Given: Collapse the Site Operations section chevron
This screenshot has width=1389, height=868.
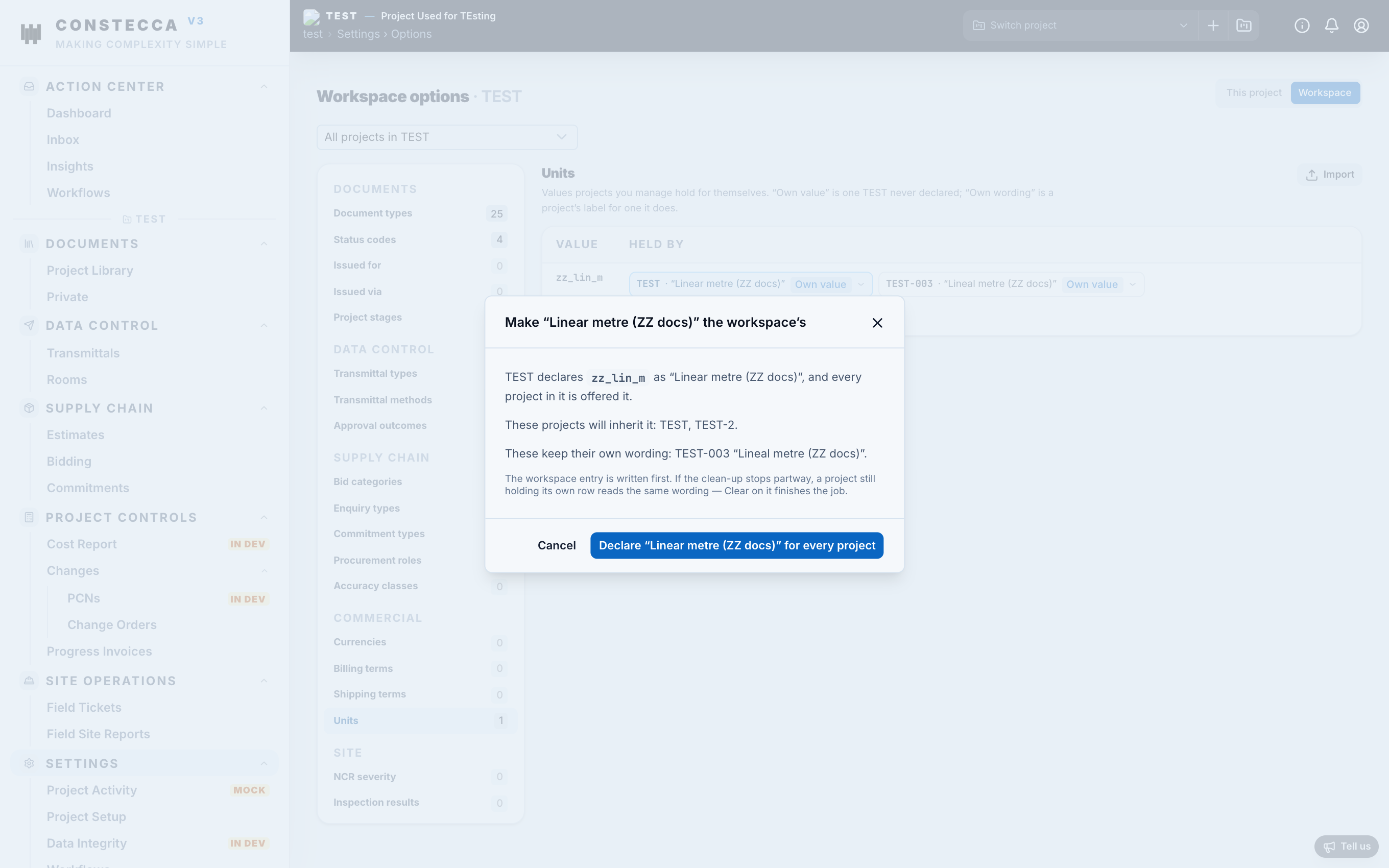Looking at the screenshot, I should point(264,681).
